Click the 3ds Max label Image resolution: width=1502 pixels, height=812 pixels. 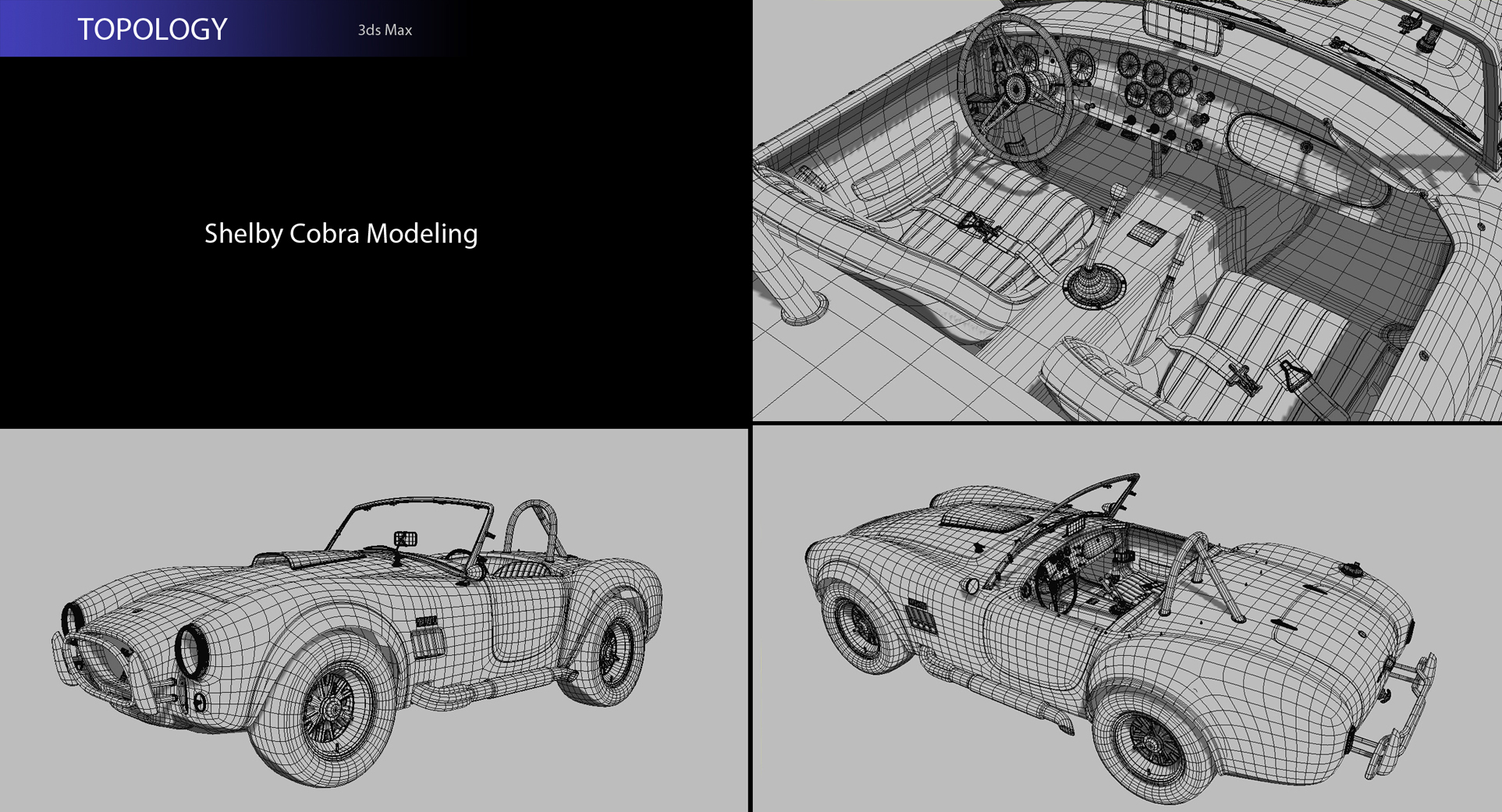[x=385, y=30]
